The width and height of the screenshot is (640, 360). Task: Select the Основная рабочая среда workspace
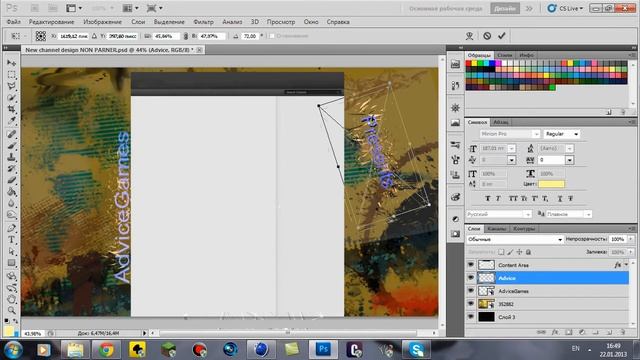[x=446, y=8]
